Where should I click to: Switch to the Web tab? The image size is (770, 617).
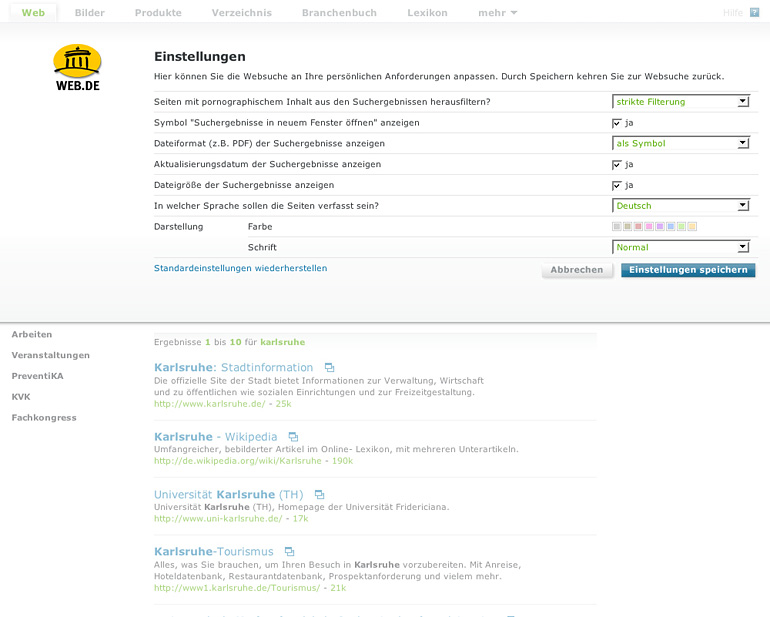pyautogui.click(x=33, y=13)
